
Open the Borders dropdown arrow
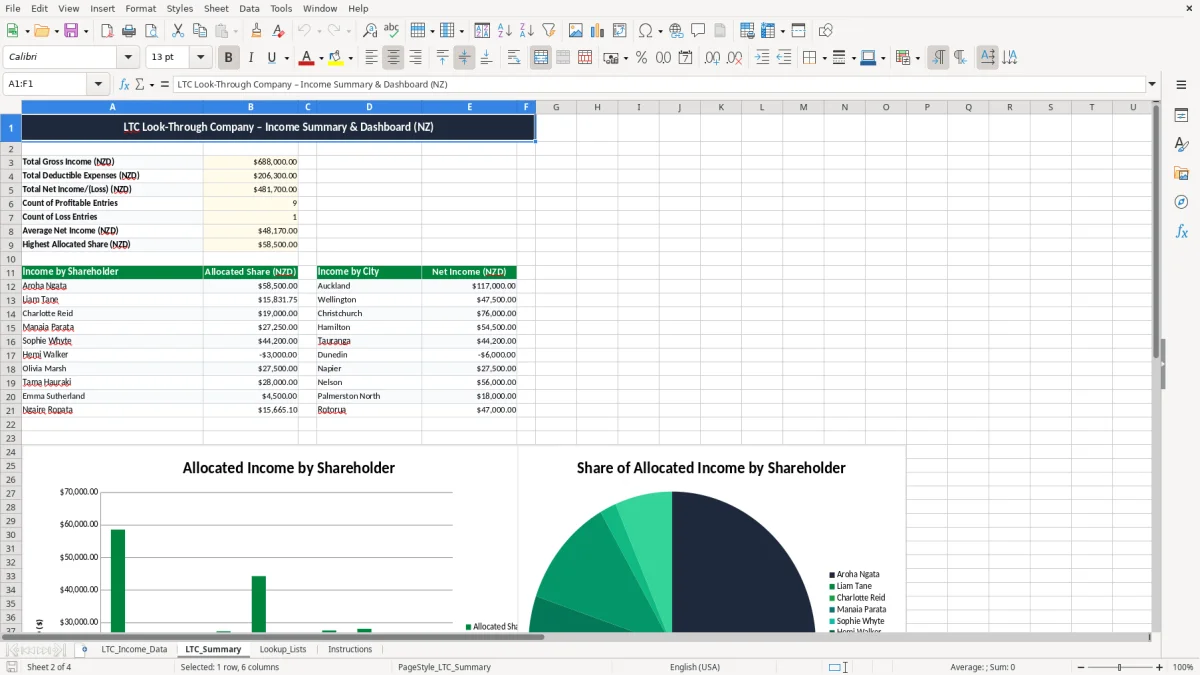point(824,58)
